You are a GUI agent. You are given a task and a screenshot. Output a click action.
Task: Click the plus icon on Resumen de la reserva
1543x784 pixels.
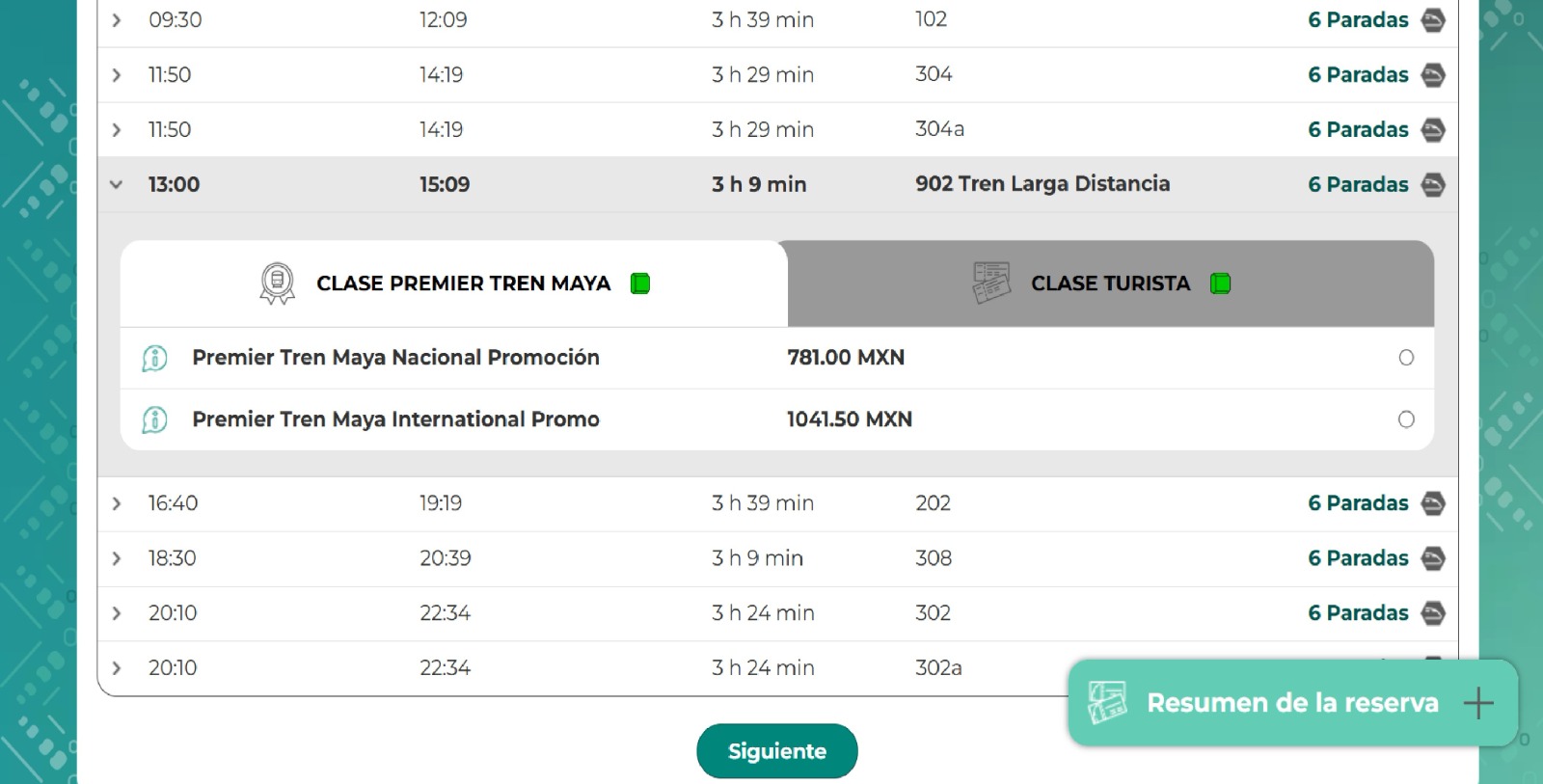[x=1477, y=703]
